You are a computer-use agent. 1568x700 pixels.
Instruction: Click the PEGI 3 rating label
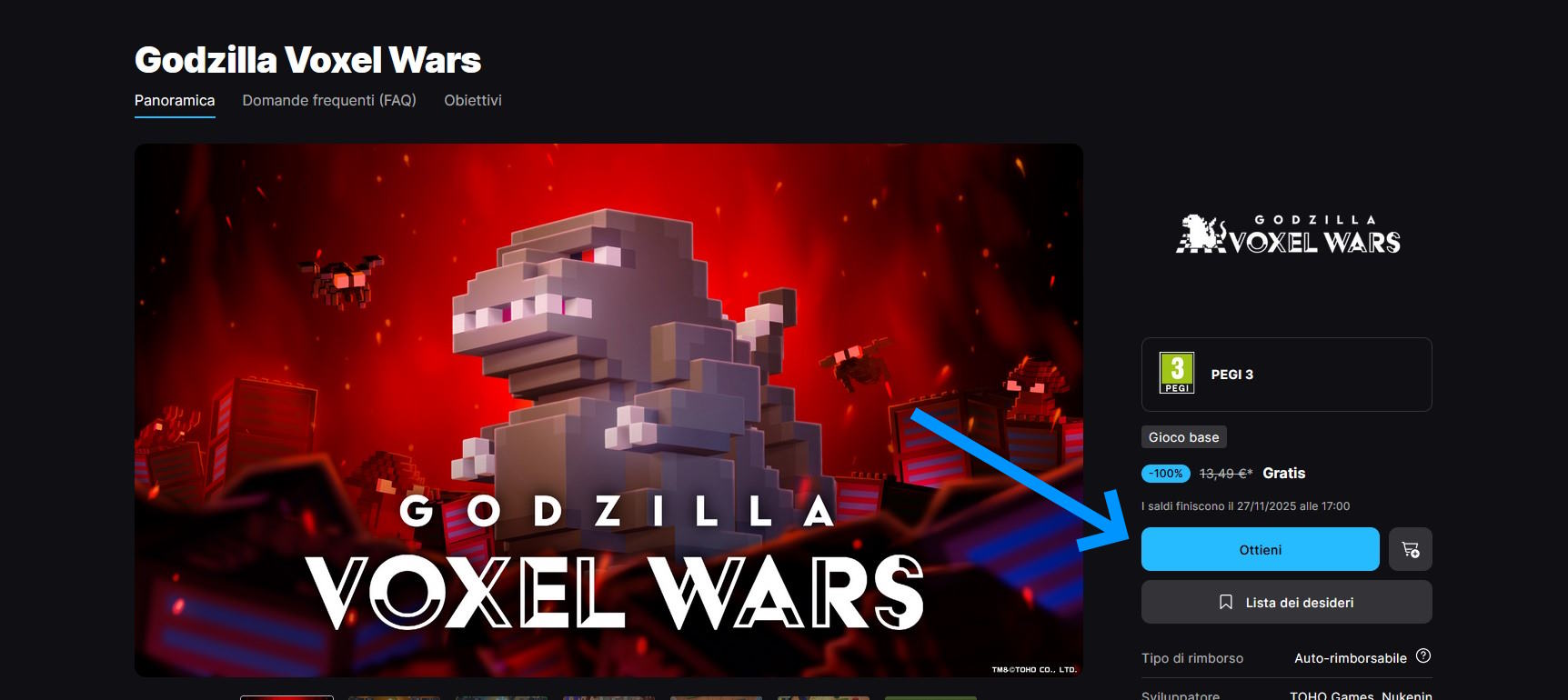1232,375
